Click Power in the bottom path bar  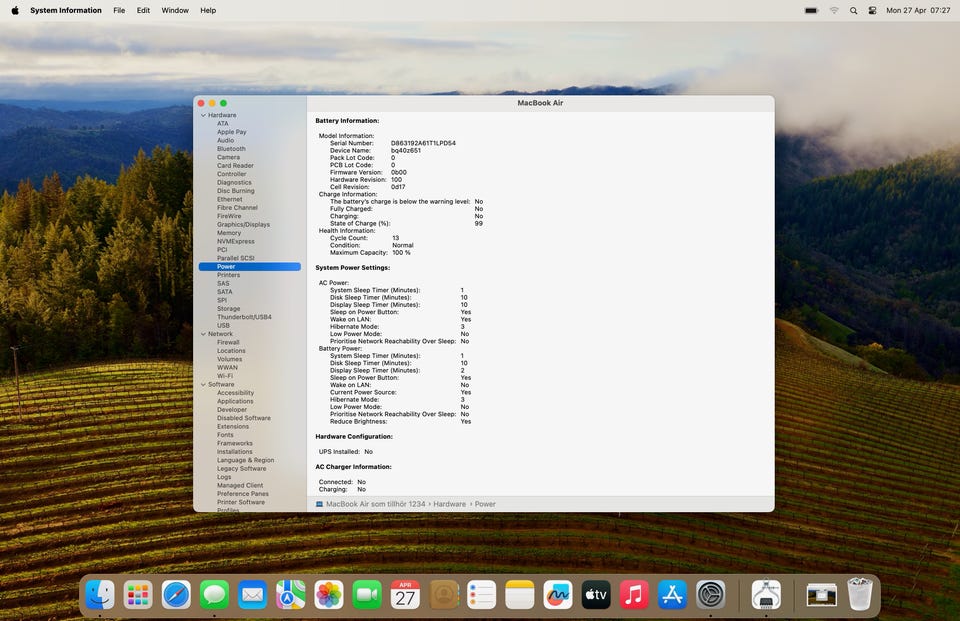pyautogui.click(x=485, y=504)
